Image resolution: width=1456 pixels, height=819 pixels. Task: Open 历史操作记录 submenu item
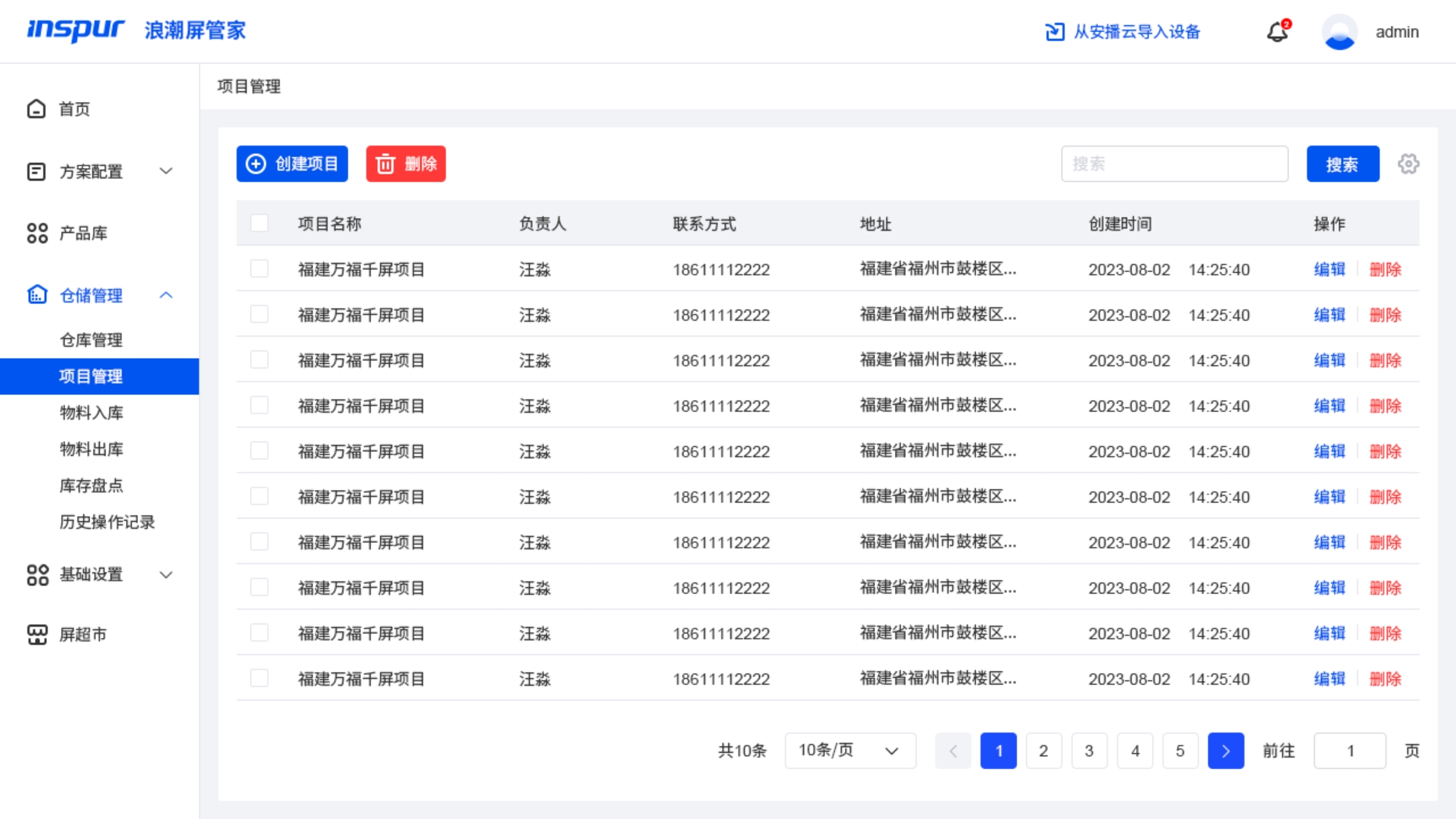click(x=99, y=522)
